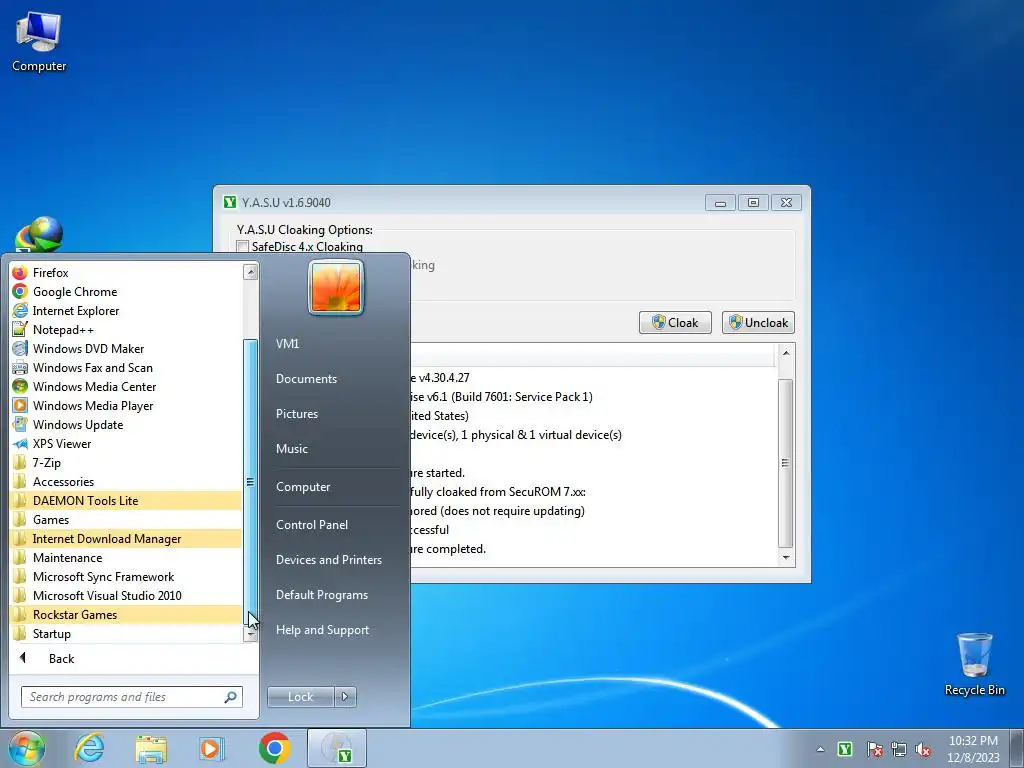The width and height of the screenshot is (1024, 768).
Task: Open Default Programs
Action: click(321, 595)
